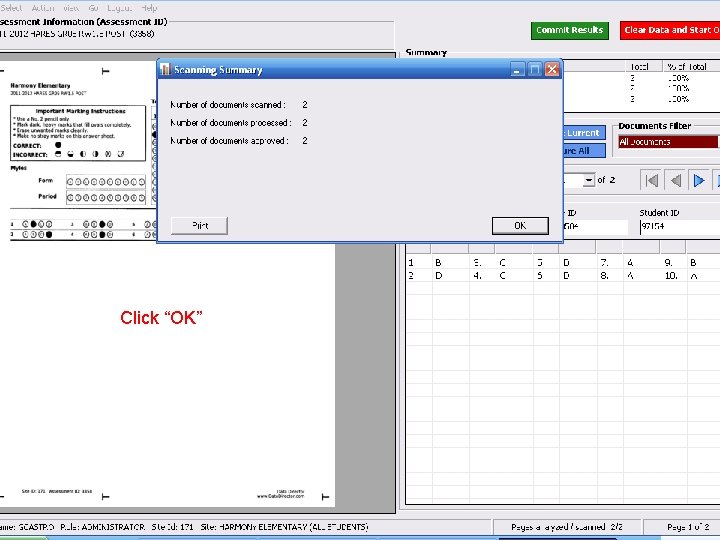The height and width of the screenshot is (540, 720).
Task: Go to the first document arrow icon
Action: click(x=652, y=180)
